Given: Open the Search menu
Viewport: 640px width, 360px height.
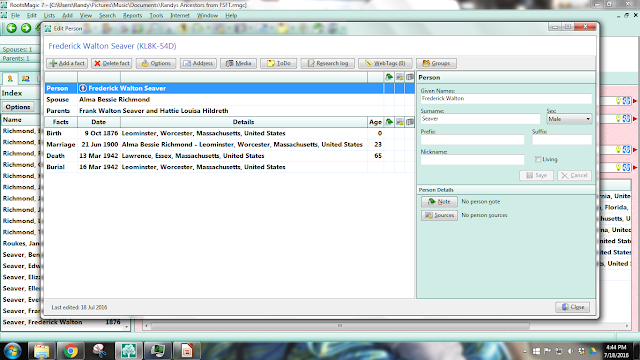Looking at the screenshot, I should point(107,16).
